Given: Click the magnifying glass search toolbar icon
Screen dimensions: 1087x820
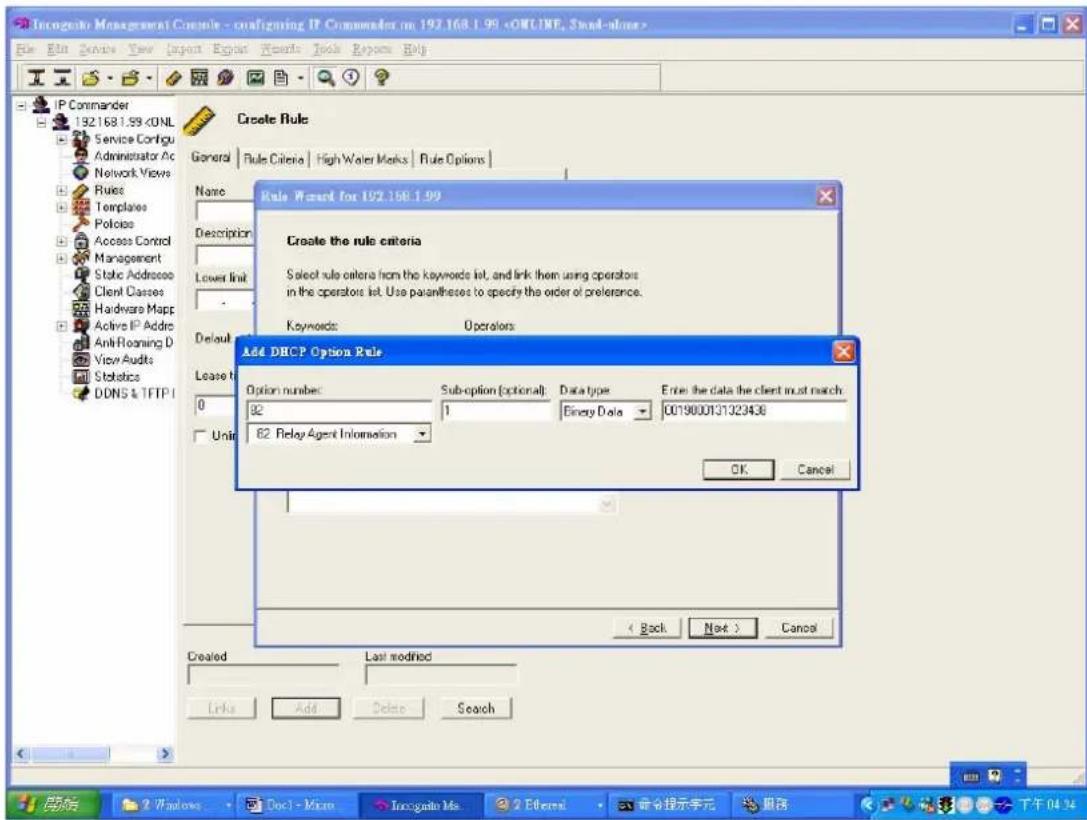Looking at the screenshot, I should pyautogui.click(x=325, y=78).
